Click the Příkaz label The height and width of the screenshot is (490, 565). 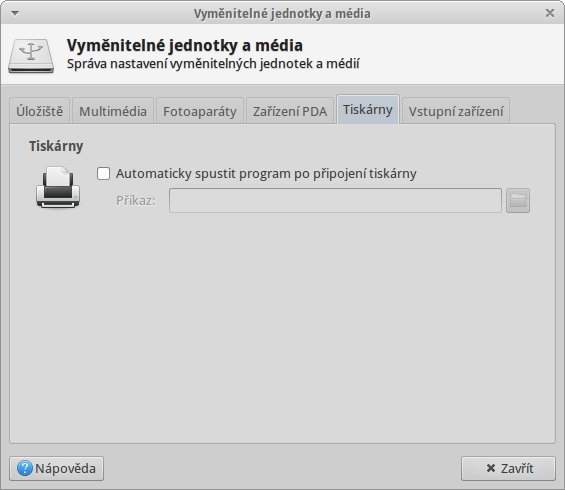pos(136,200)
